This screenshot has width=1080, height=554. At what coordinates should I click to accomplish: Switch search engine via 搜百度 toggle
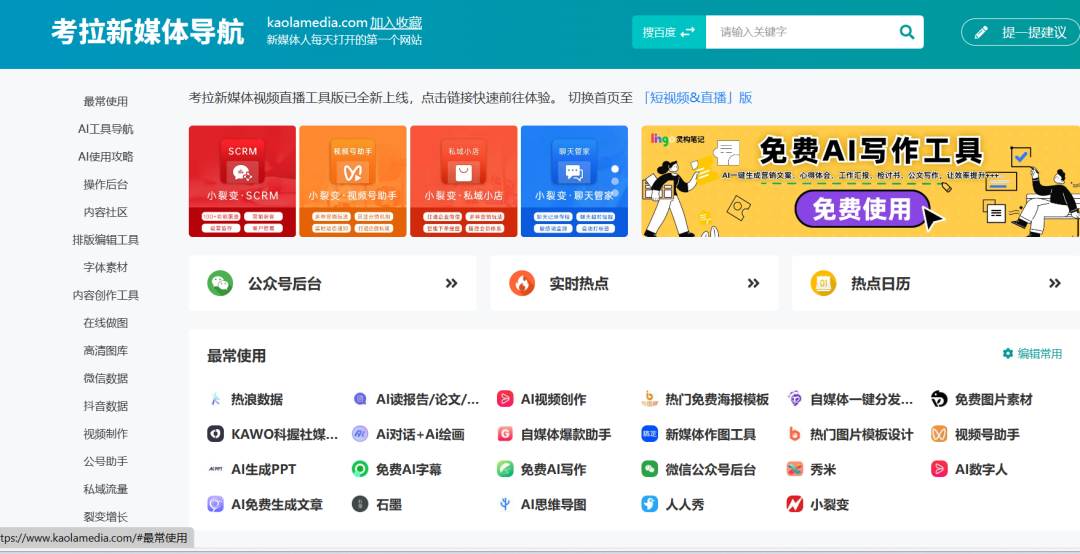coord(668,32)
